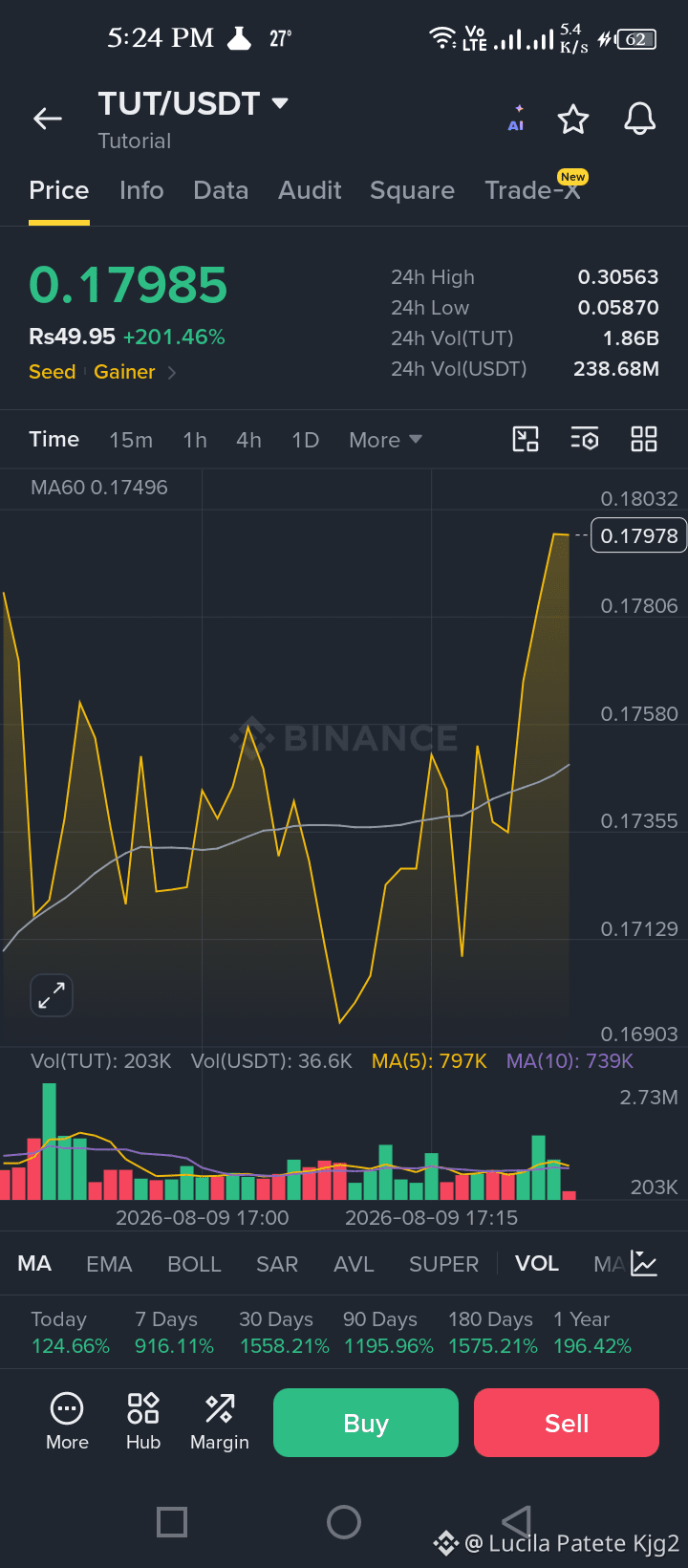Tap the Vol(TUT): 203K label
This screenshot has width=688, height=1568.
click(101, 1061)
